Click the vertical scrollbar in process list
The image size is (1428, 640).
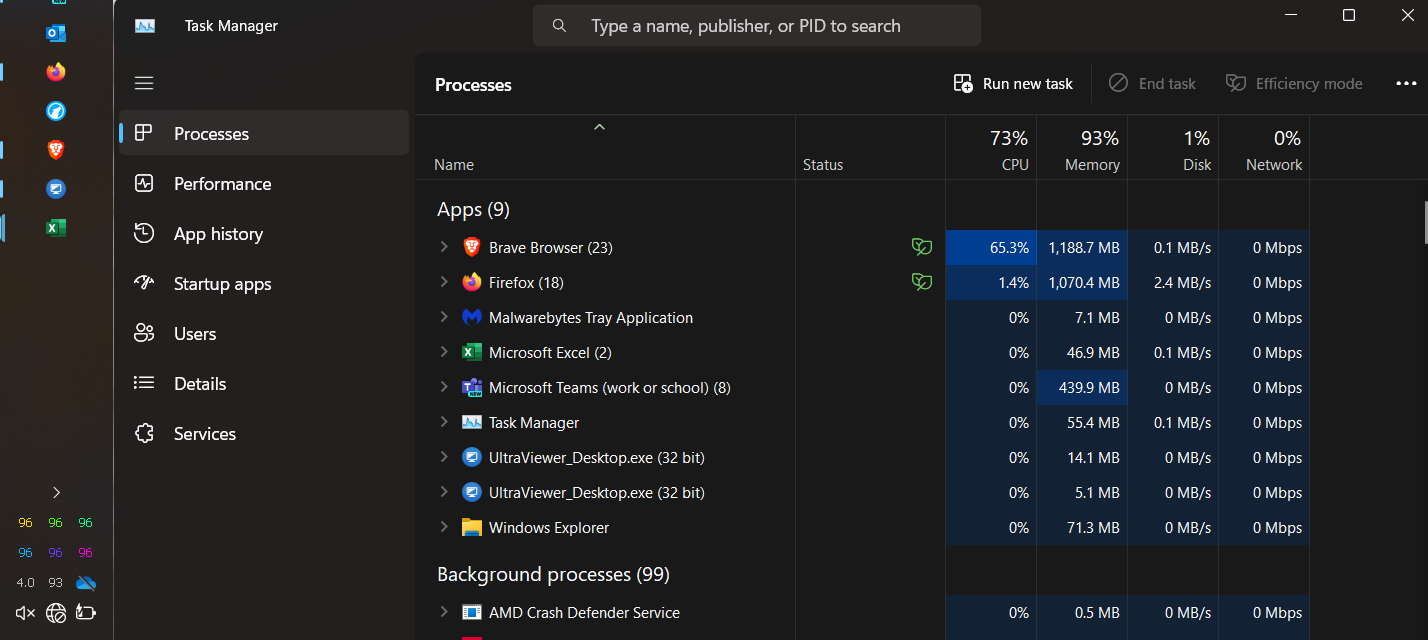(x=1424, y=222)
